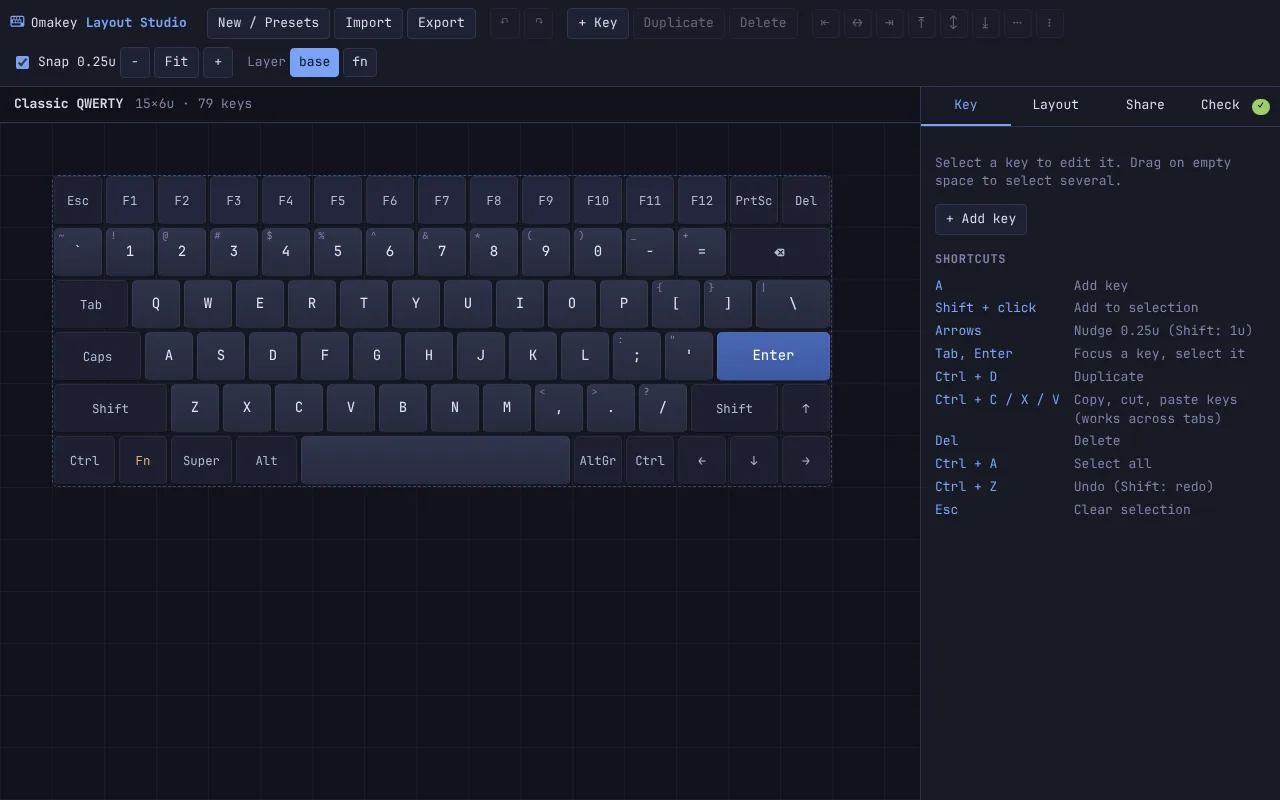
Task: Switch to the fn layer
Action: pos(360,62)
